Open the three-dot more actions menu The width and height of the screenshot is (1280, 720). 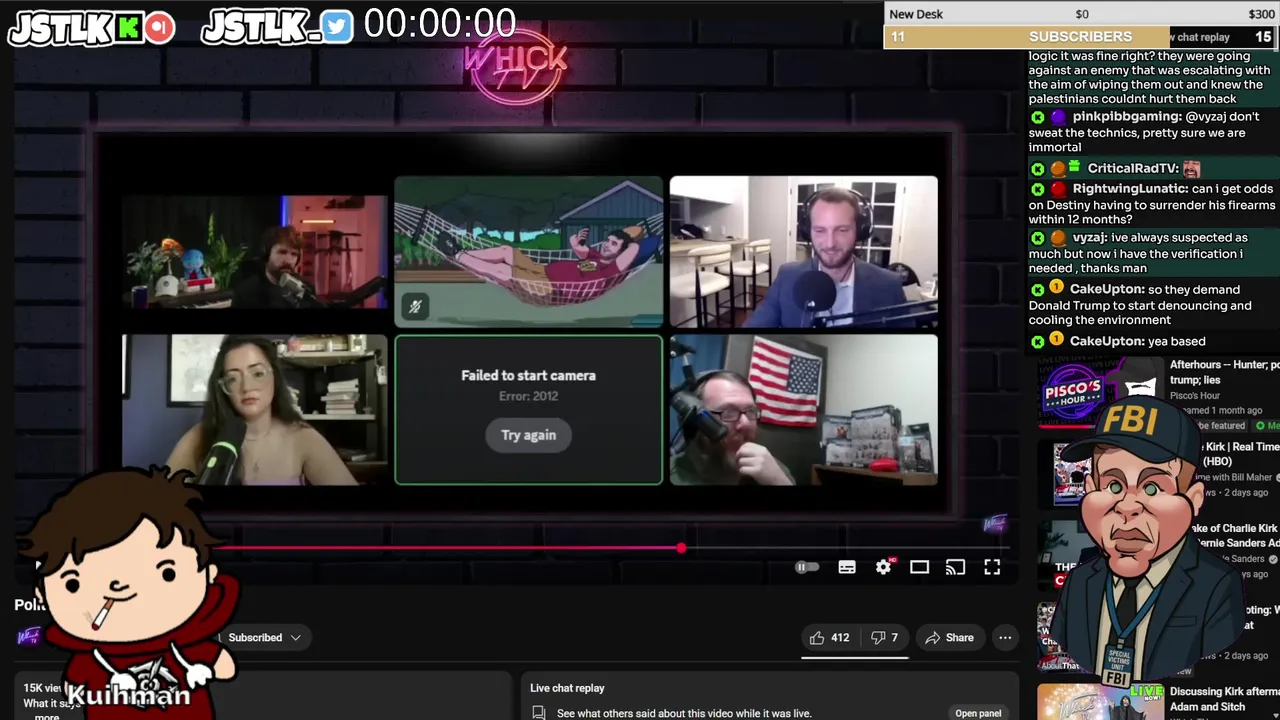1005,638
